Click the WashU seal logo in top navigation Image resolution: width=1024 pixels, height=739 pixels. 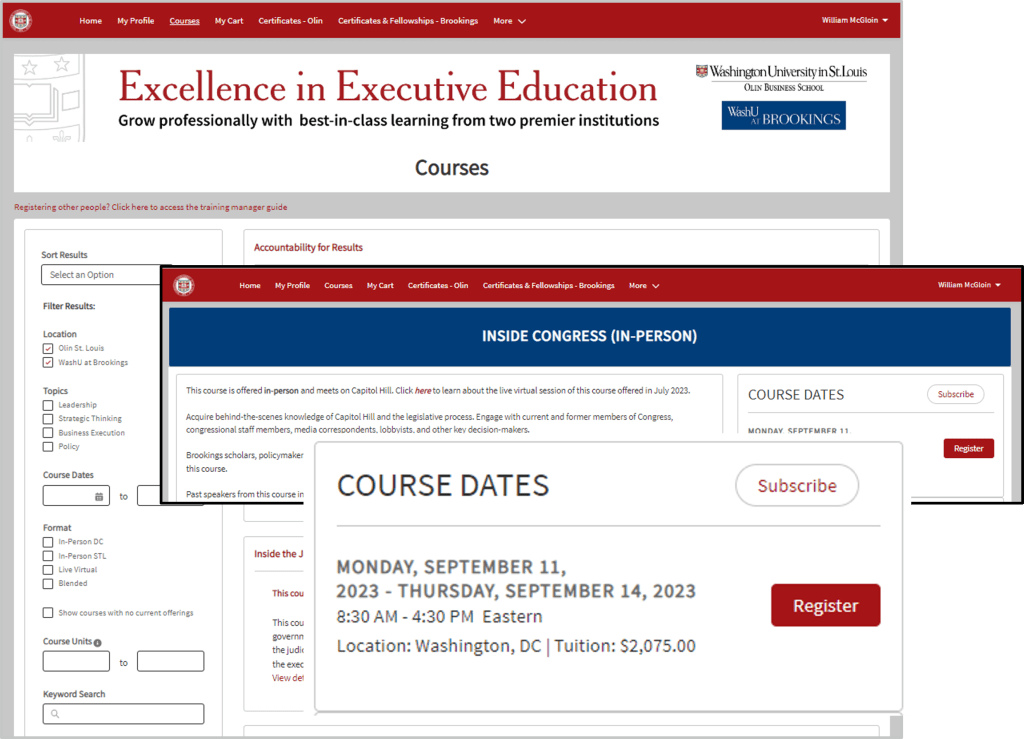click(x=21, y=20)
